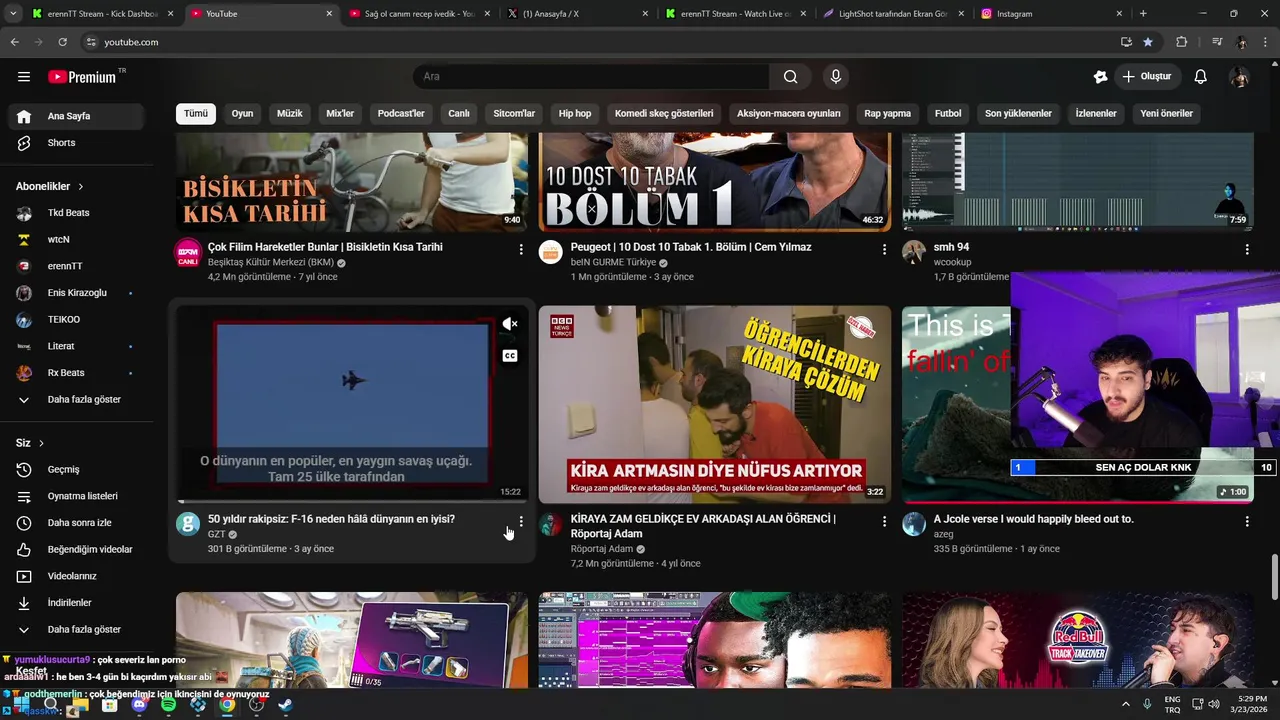The width and height of the screenshot is (1280, 720).
Task: Open more options for Röportaj Adam video
Action: 884,522
